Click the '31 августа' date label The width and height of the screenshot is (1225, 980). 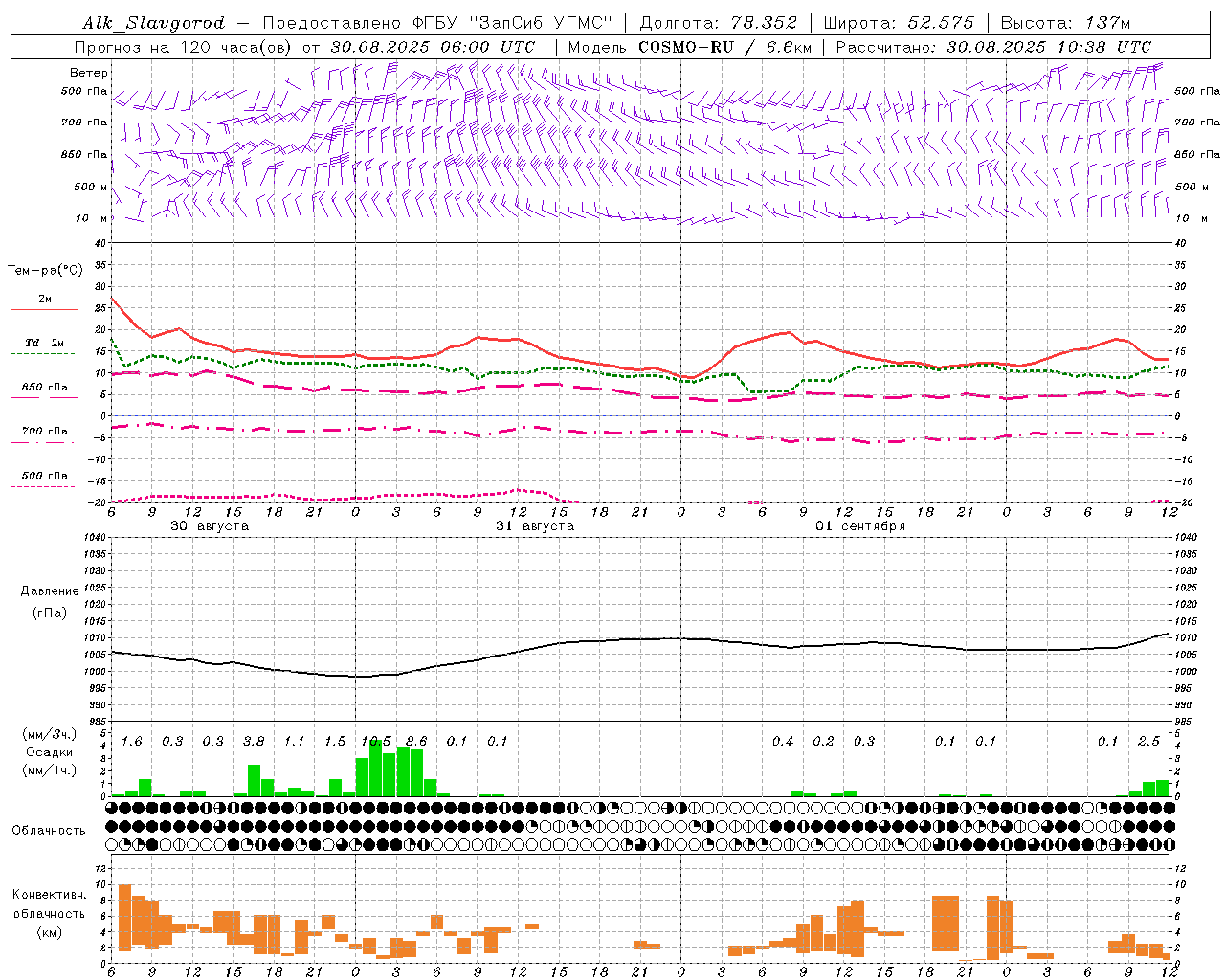point(535,526)
